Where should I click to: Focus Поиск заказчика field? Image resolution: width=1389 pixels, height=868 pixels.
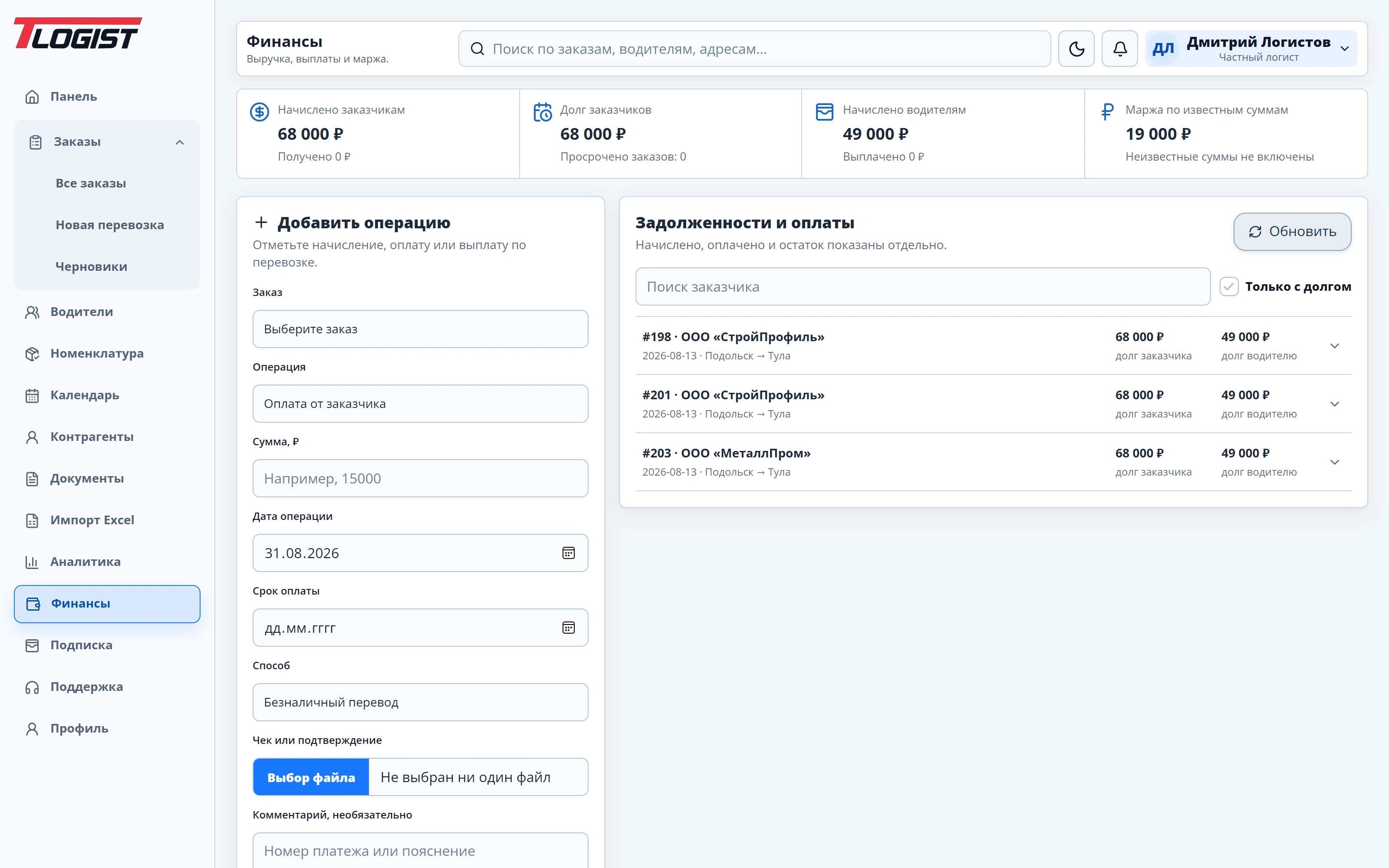coord(923,286)
